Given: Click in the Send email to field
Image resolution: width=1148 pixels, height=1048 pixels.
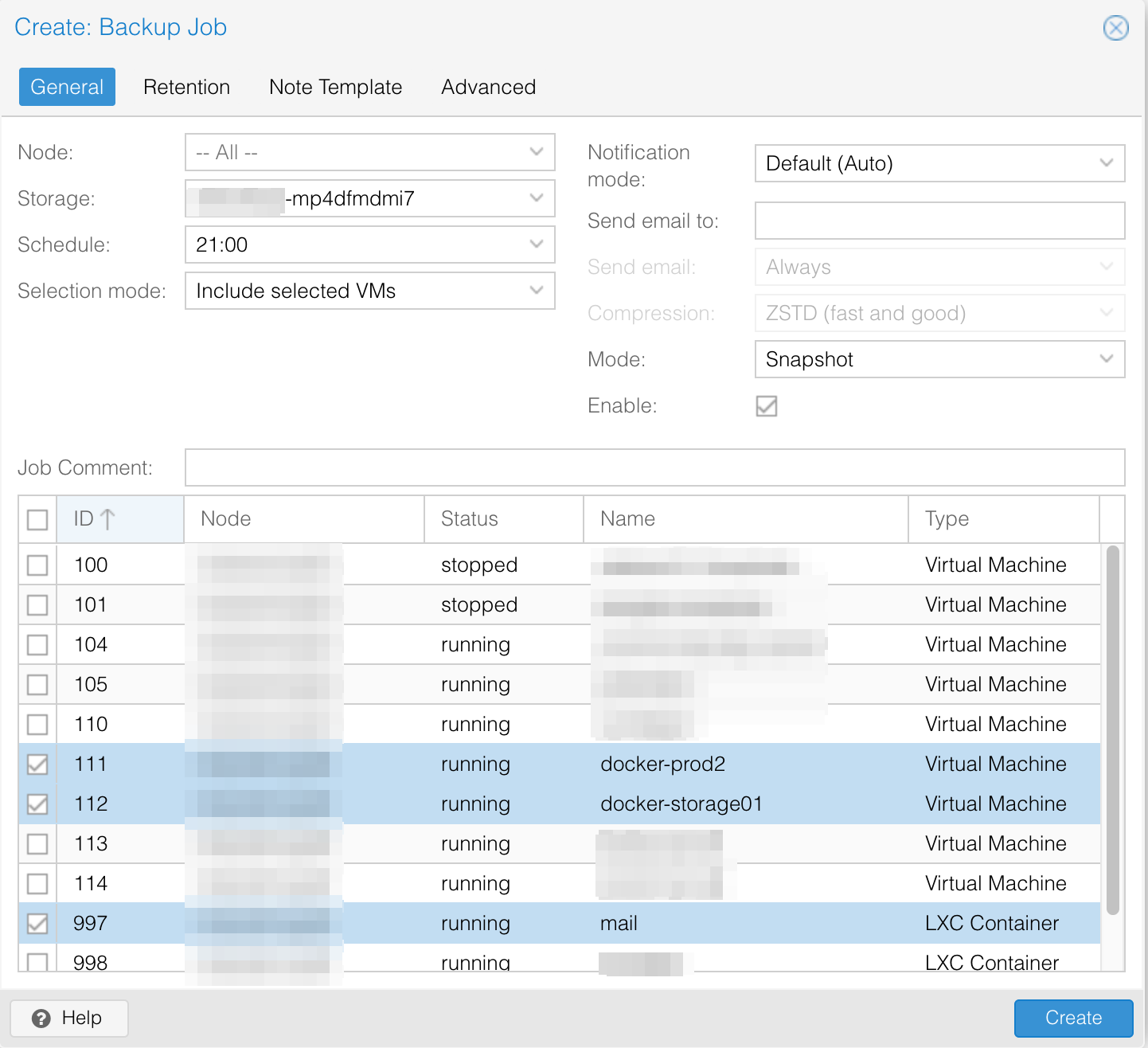Looking at the screenshot, I should [939, 221].
